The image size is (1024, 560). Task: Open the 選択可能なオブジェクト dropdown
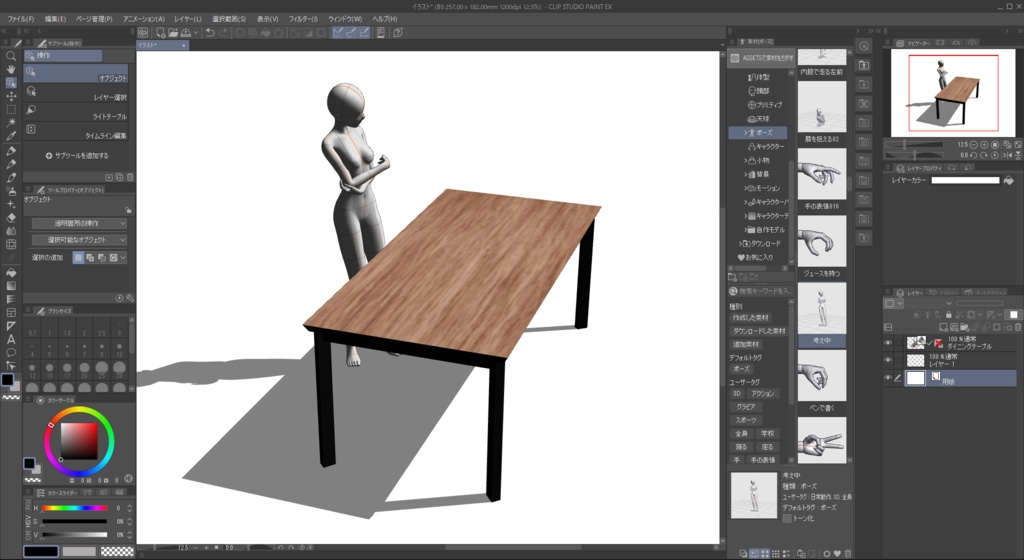[x=79, y=240]
